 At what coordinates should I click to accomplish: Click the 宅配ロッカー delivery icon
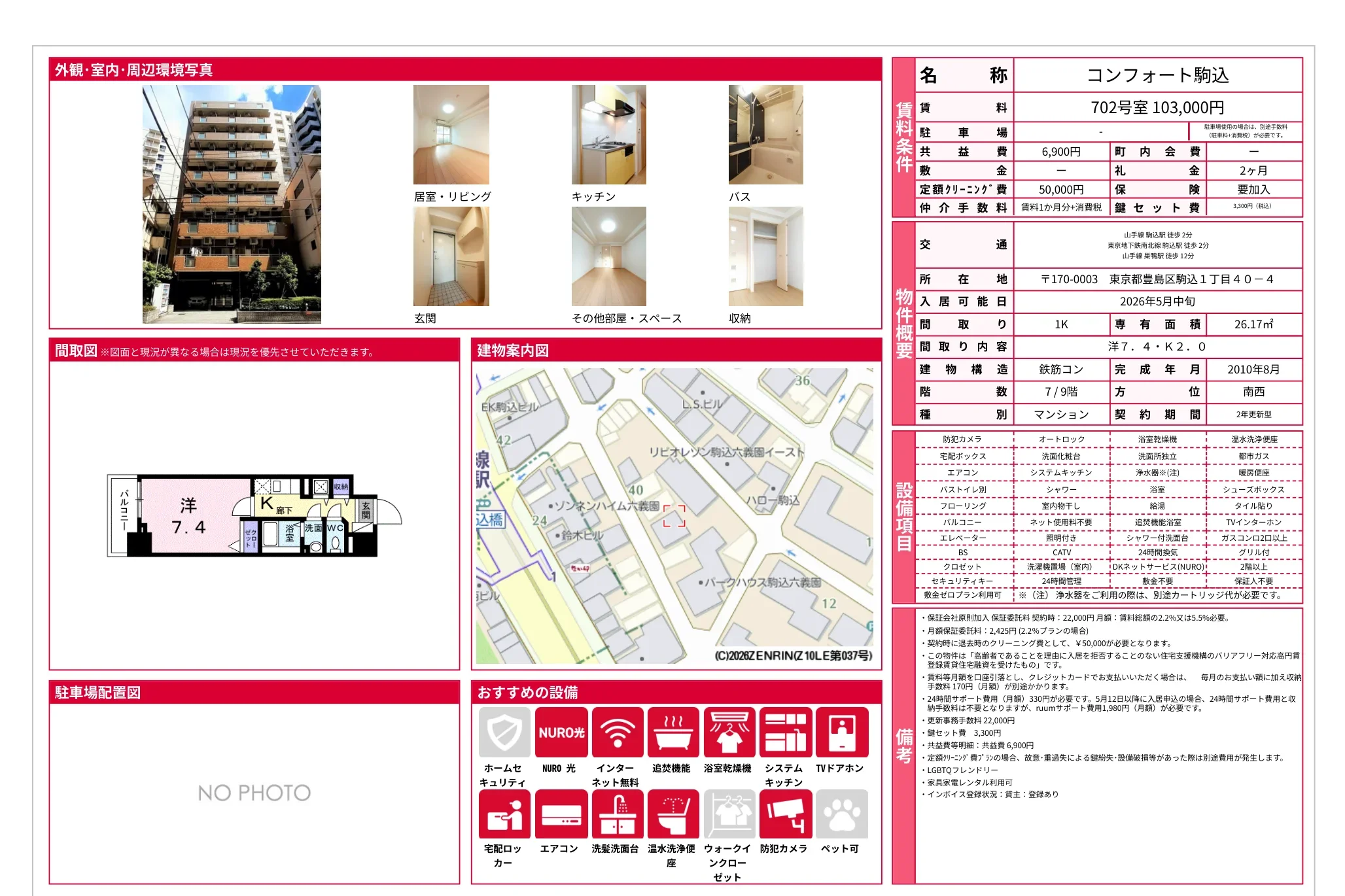[504, 814]
